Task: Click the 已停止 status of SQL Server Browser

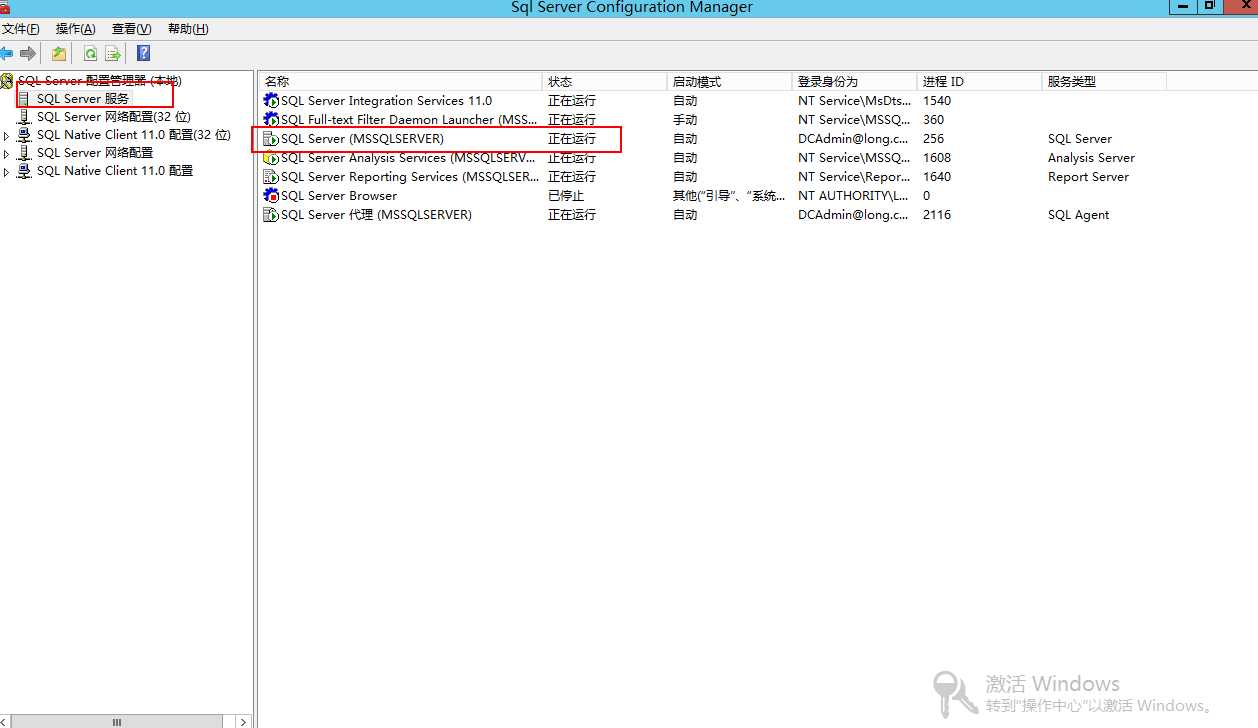Action: [566, 196]
